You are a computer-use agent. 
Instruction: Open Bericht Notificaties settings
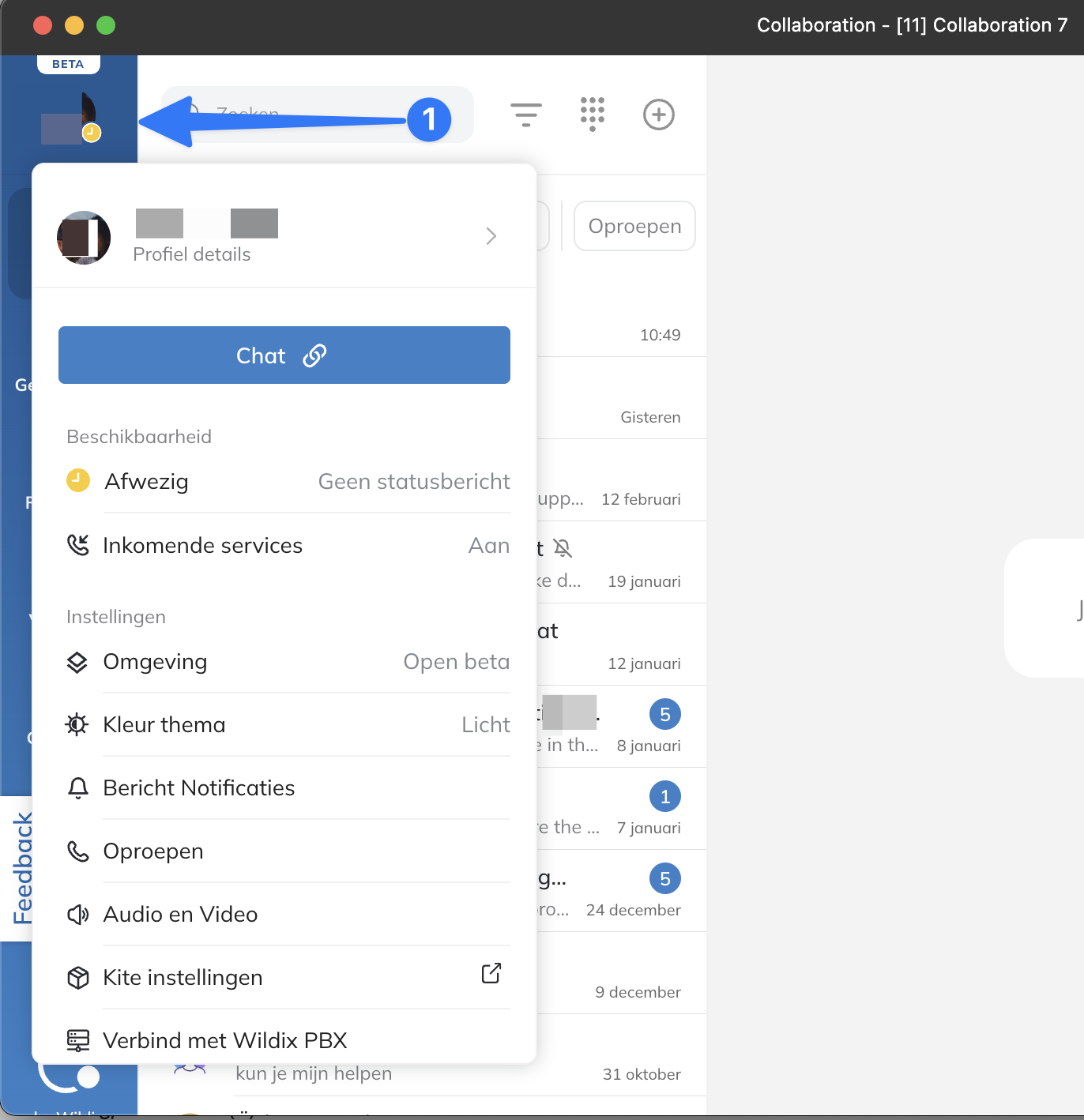(x=199, y=787)
